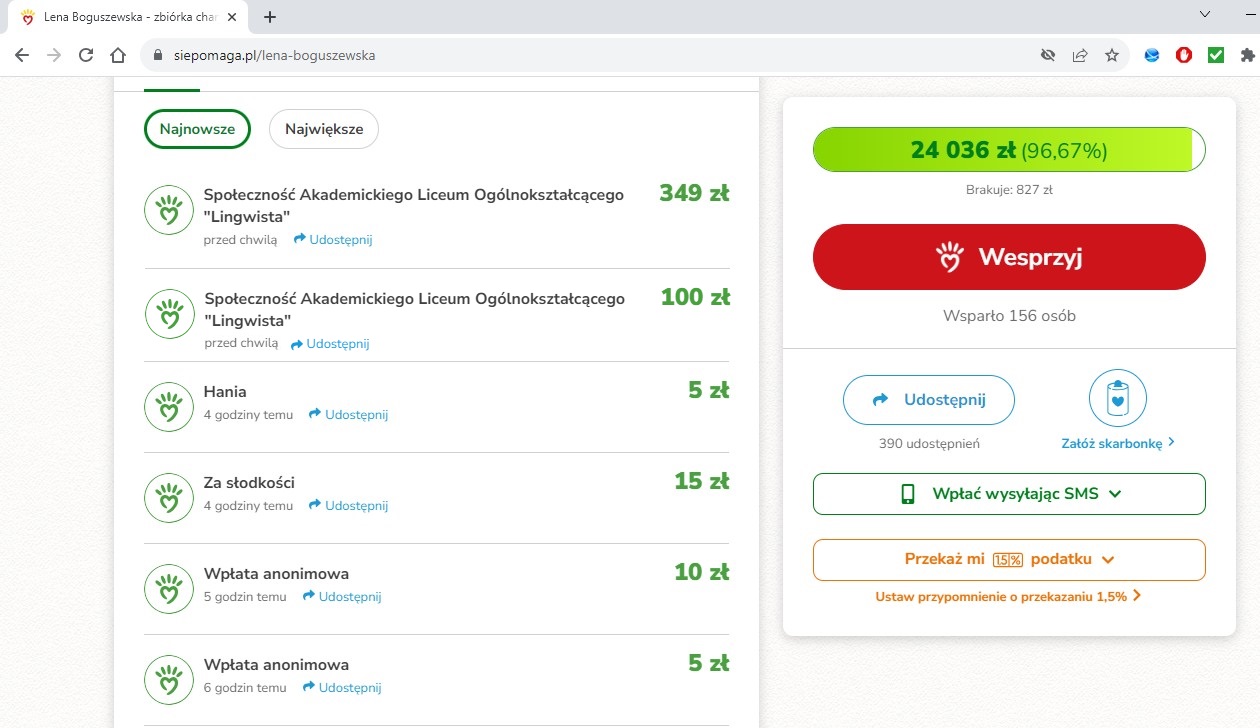The height and width of the screenshot is (728, 1260).
Task: Click the 390 udostępnień count
Action: tap(929, 443)
